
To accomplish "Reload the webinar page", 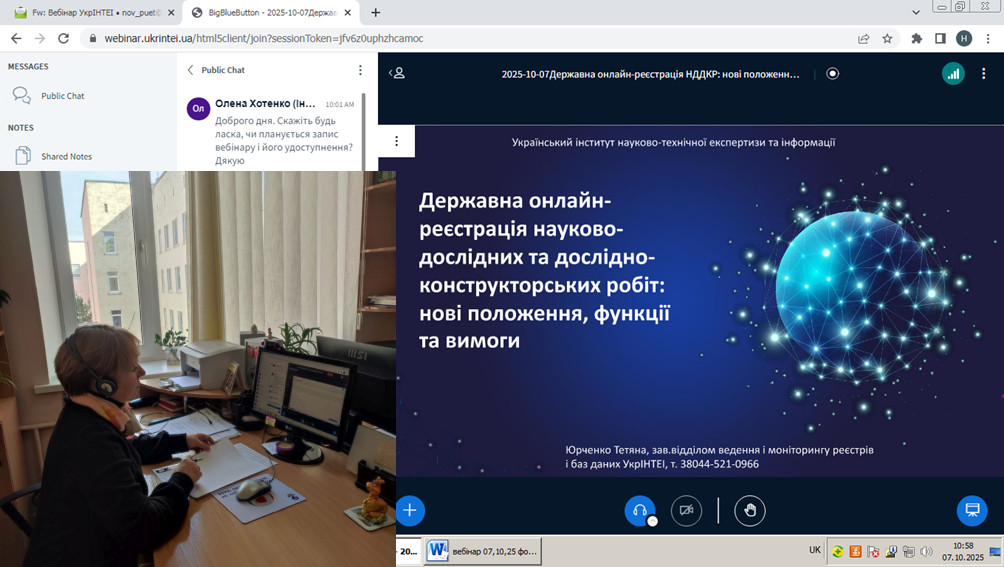I will tap(63, 38).
